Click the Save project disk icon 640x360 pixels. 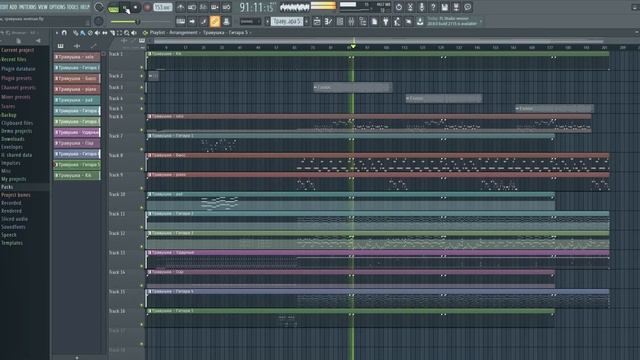444,7
